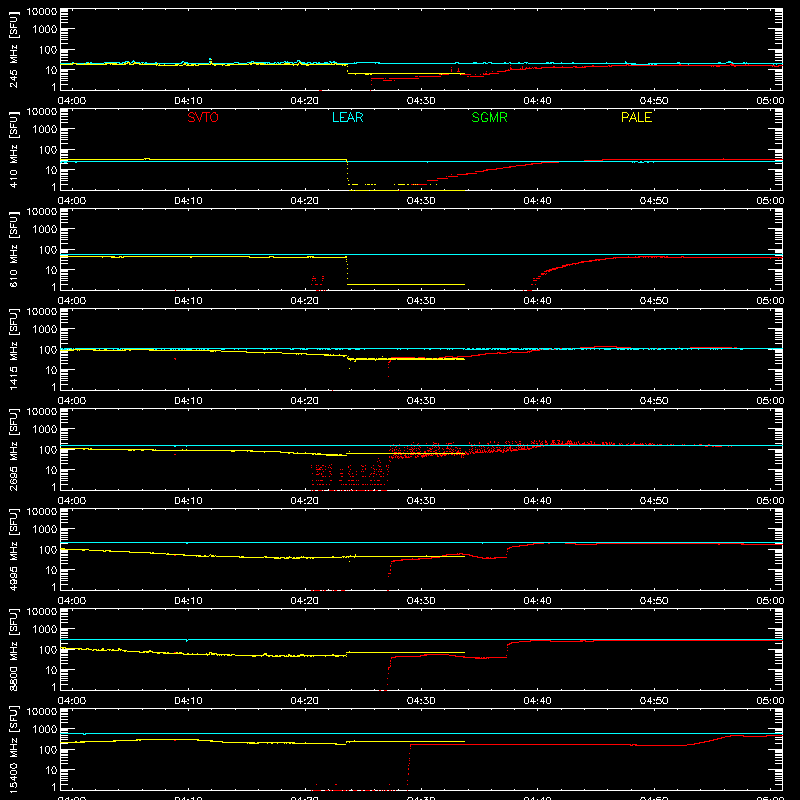This screenshot has width=800, height=800.
Task: Click 05:00 tick below the 8800 MHz panel
Action: [770, 701]
